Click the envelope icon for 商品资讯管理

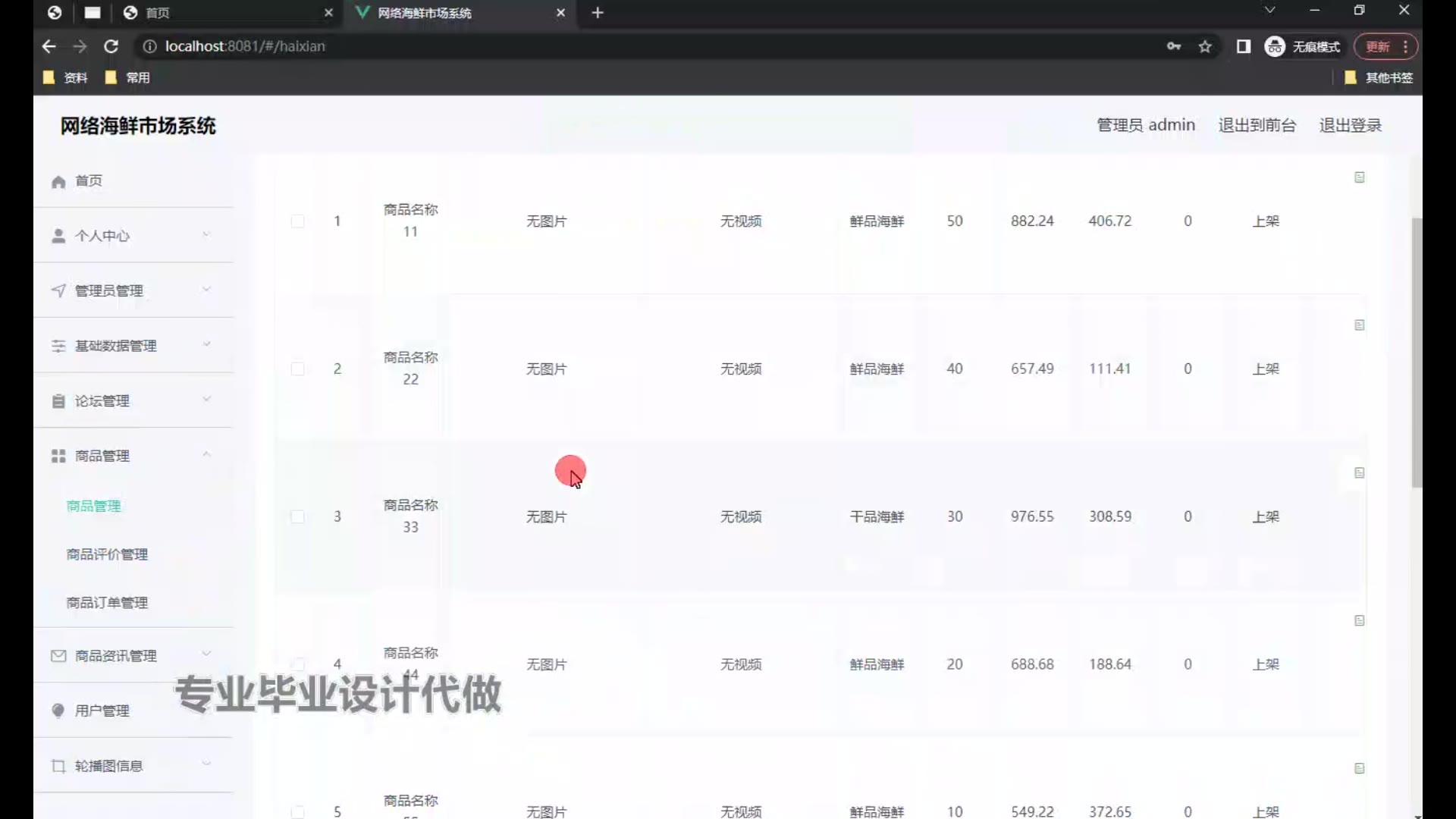tap(58, 656)
